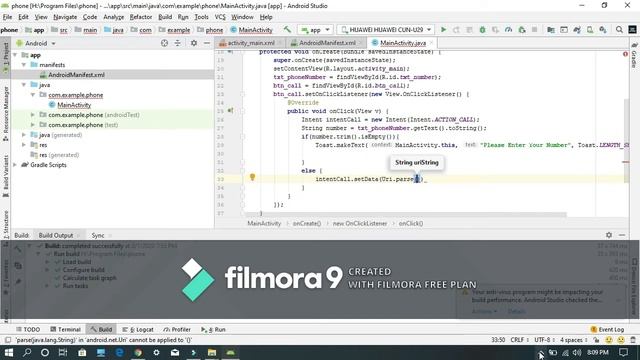
Task: Click the line:column 33:50 status indicator
Action: 498,340
